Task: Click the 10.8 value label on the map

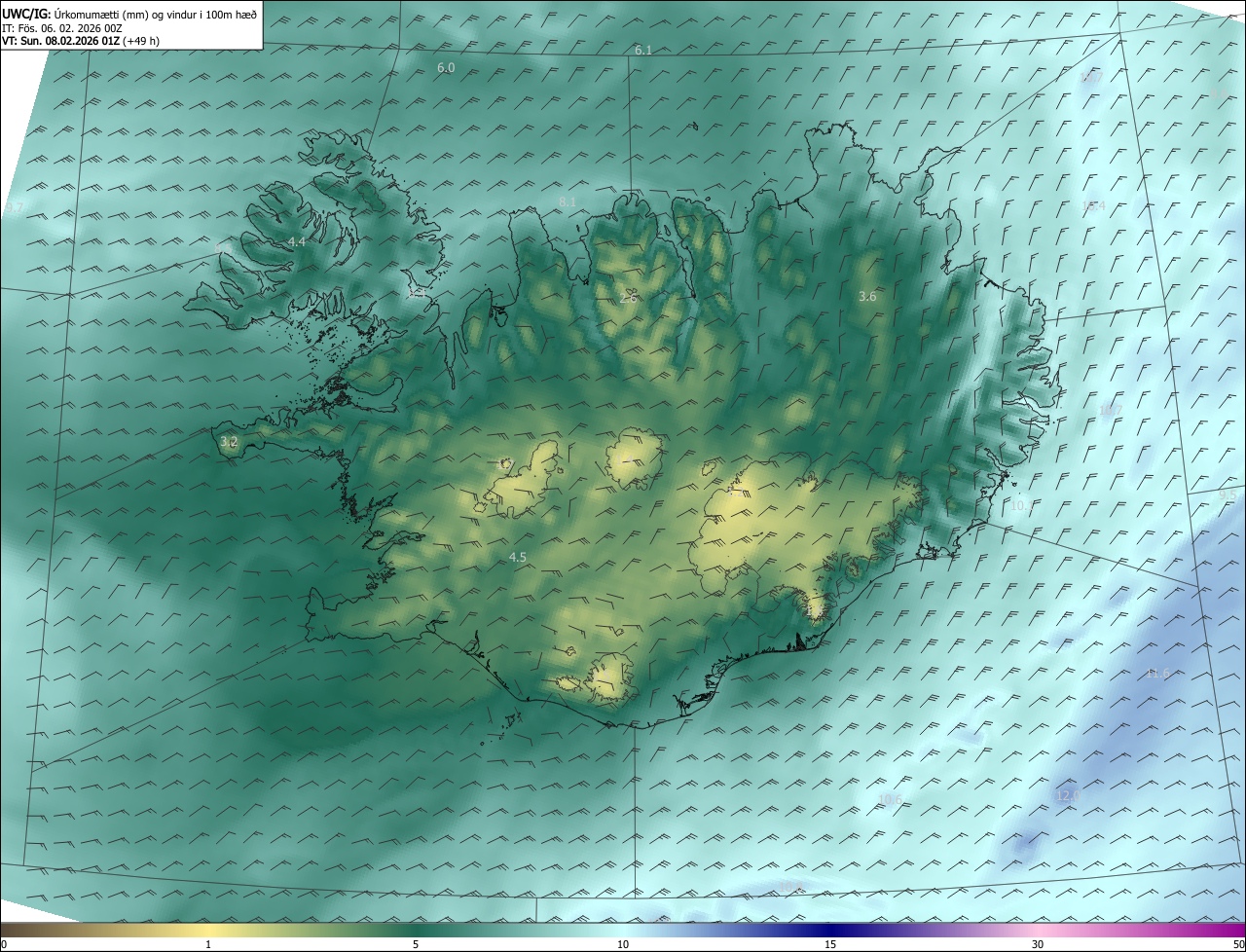Action: (790, 887)
